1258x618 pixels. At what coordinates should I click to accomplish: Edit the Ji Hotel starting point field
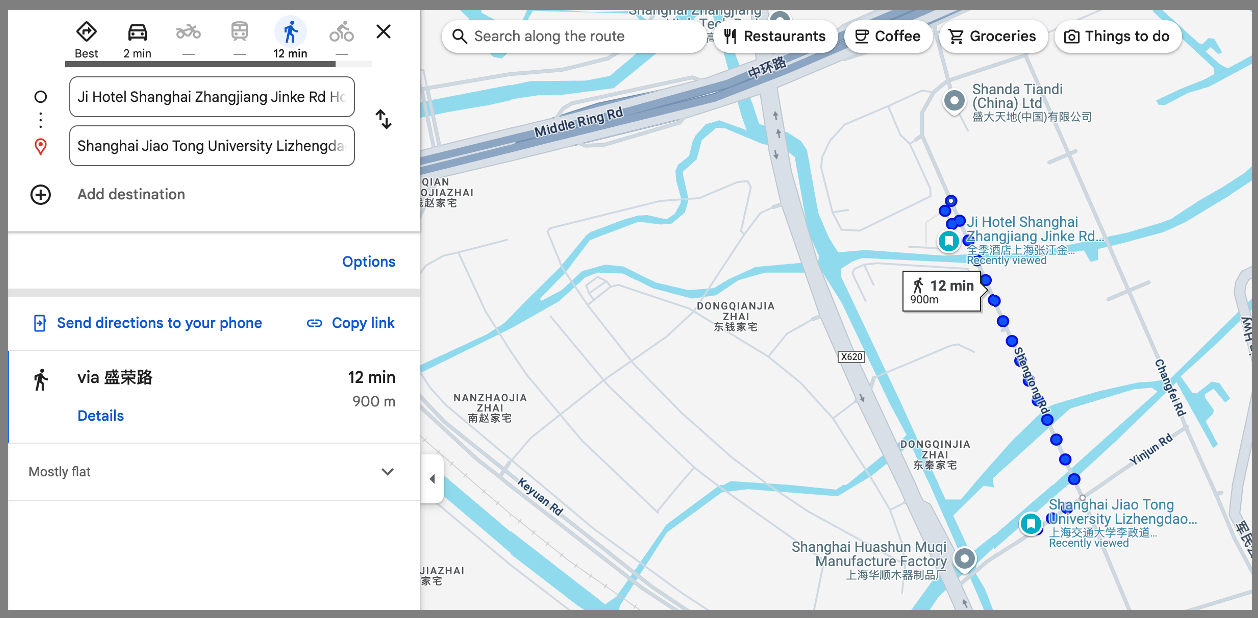[x=212, y=97]
